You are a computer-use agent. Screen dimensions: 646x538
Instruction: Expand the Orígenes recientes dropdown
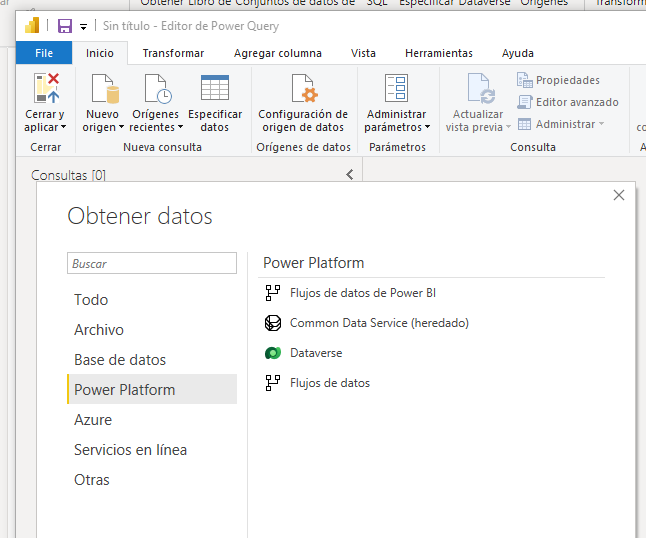point(180,127)
